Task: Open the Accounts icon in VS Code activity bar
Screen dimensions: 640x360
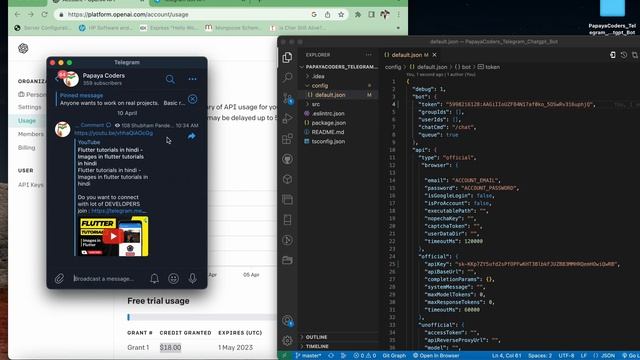Action: pyautogui.click(x=287, y=320)
